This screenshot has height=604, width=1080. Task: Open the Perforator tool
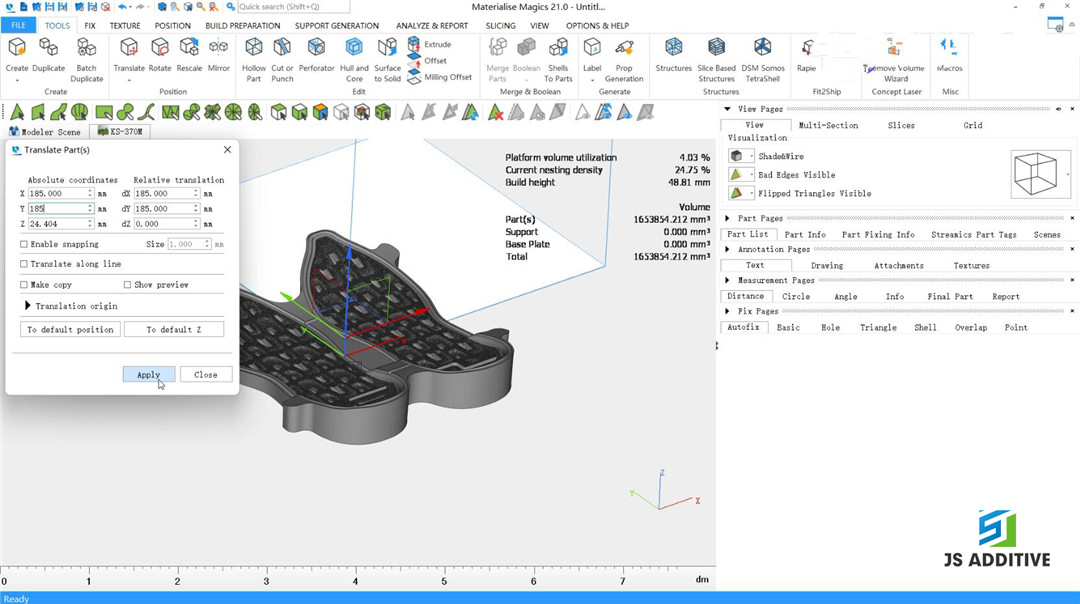click(316, 49)
